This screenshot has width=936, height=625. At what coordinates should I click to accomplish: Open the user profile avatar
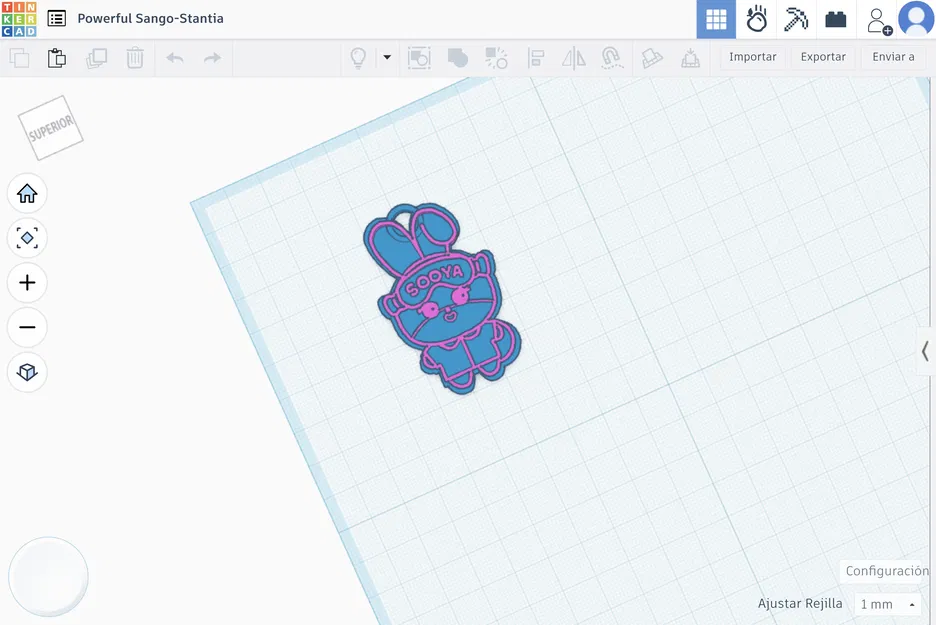(x=916, y=19)
